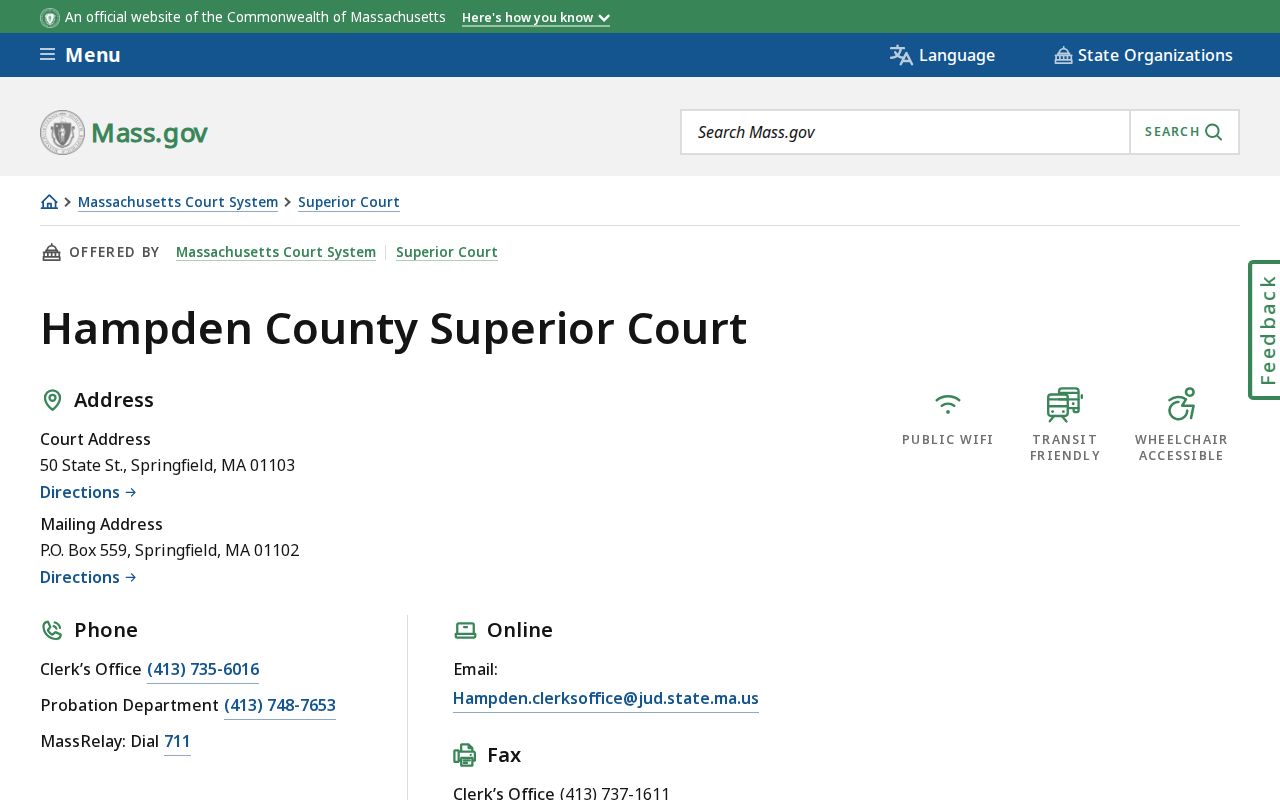The height and width of the screenshot is (800, 1280).
Task: Click the Massachusetts seal in top banner
Action: click(50, 18)
